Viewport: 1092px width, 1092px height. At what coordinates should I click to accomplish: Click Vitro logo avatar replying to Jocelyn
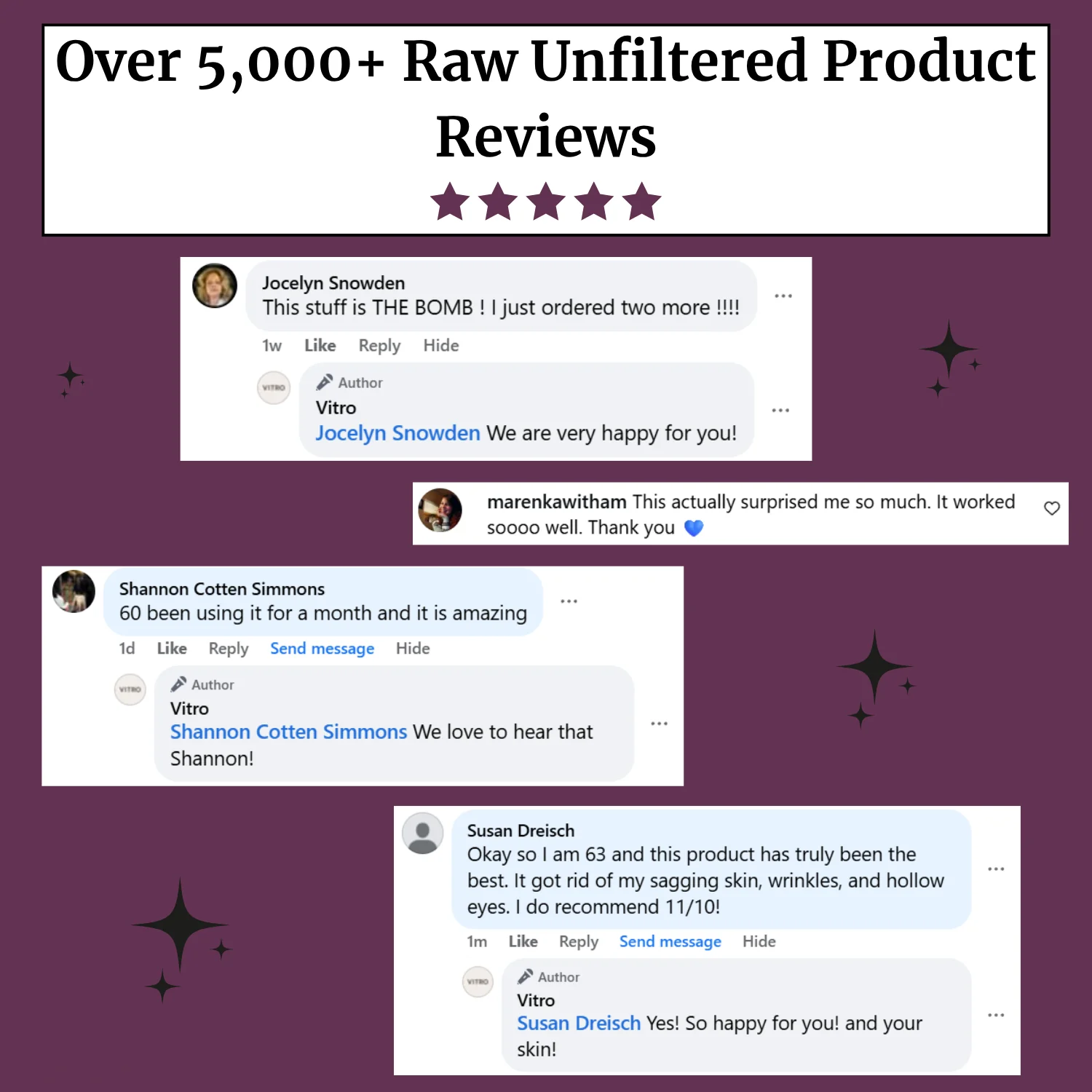[274, 387]
